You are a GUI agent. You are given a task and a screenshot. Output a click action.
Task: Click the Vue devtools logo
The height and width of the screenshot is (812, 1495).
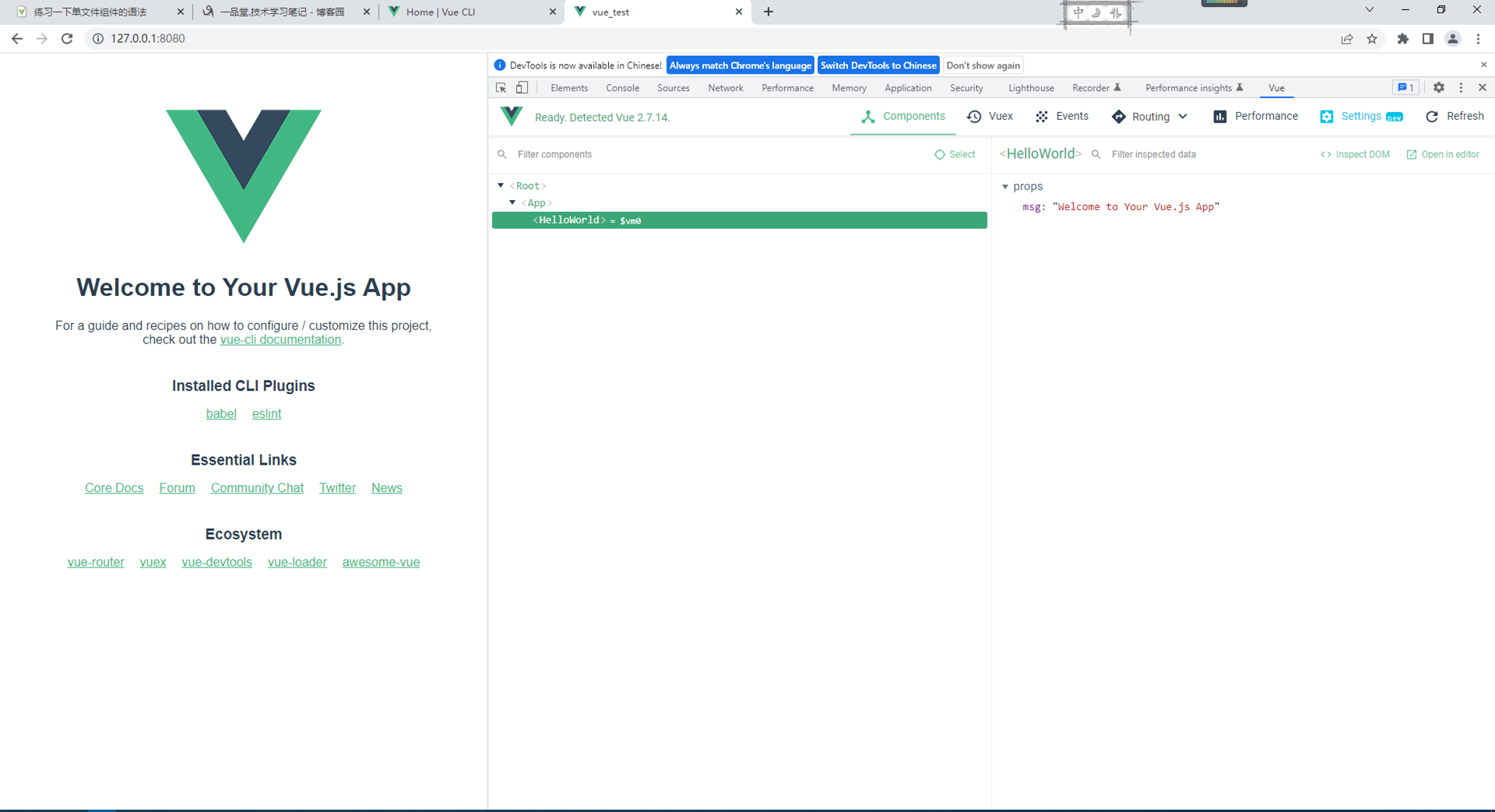(x=512, y=117)
